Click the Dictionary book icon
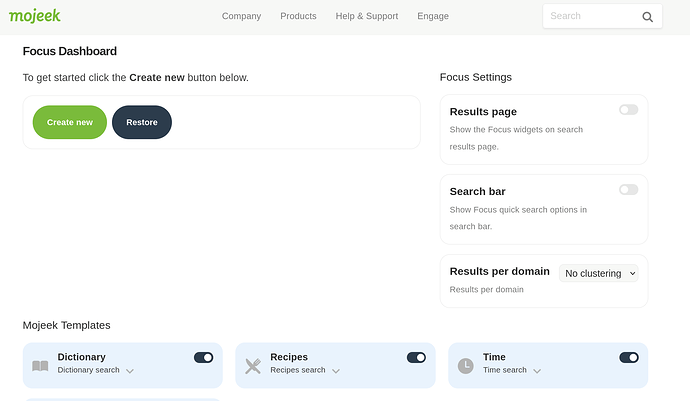Image resolution: width=690 pixels, height=401 pixels. click(x=40, y=366)
